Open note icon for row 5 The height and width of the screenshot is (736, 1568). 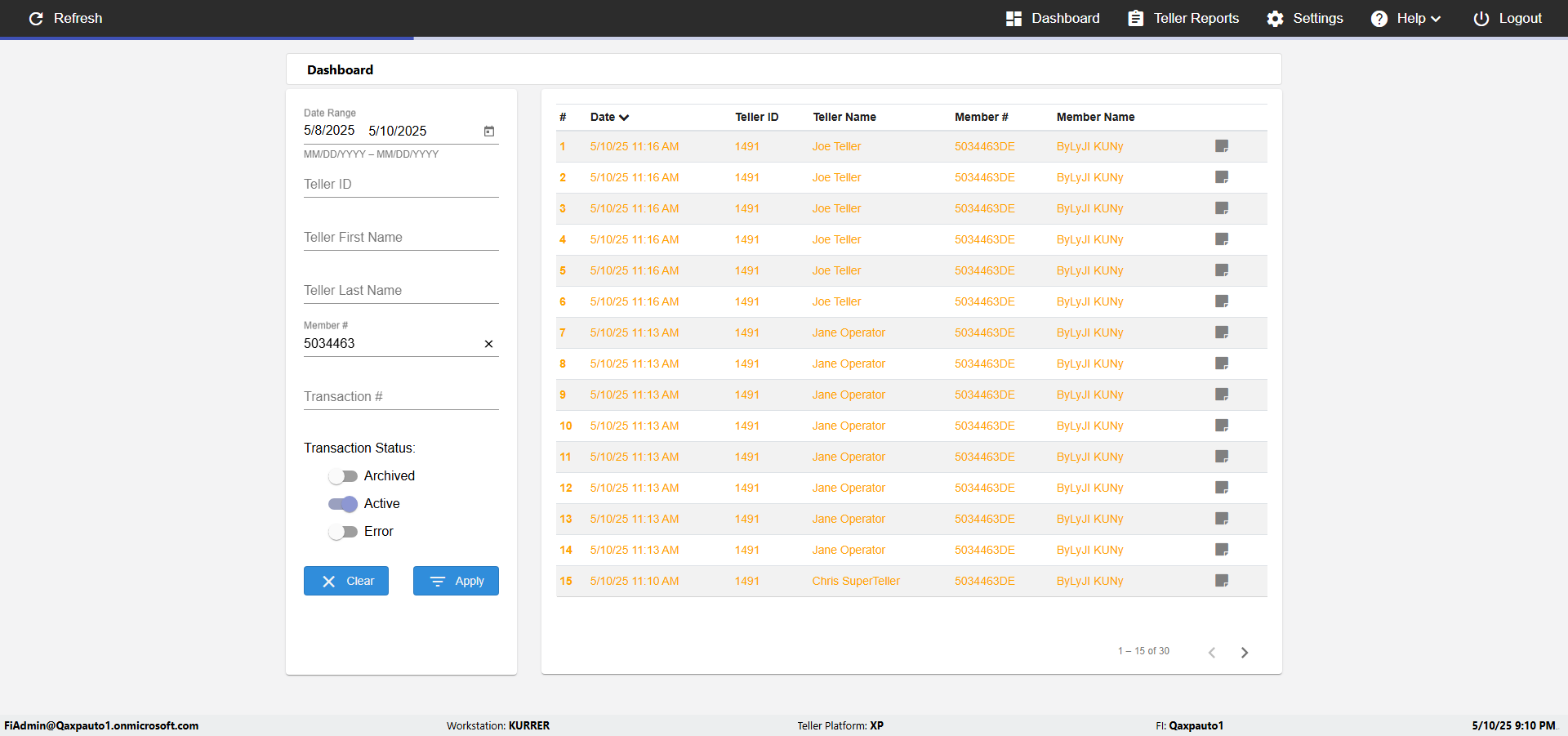click(1222, 270)
